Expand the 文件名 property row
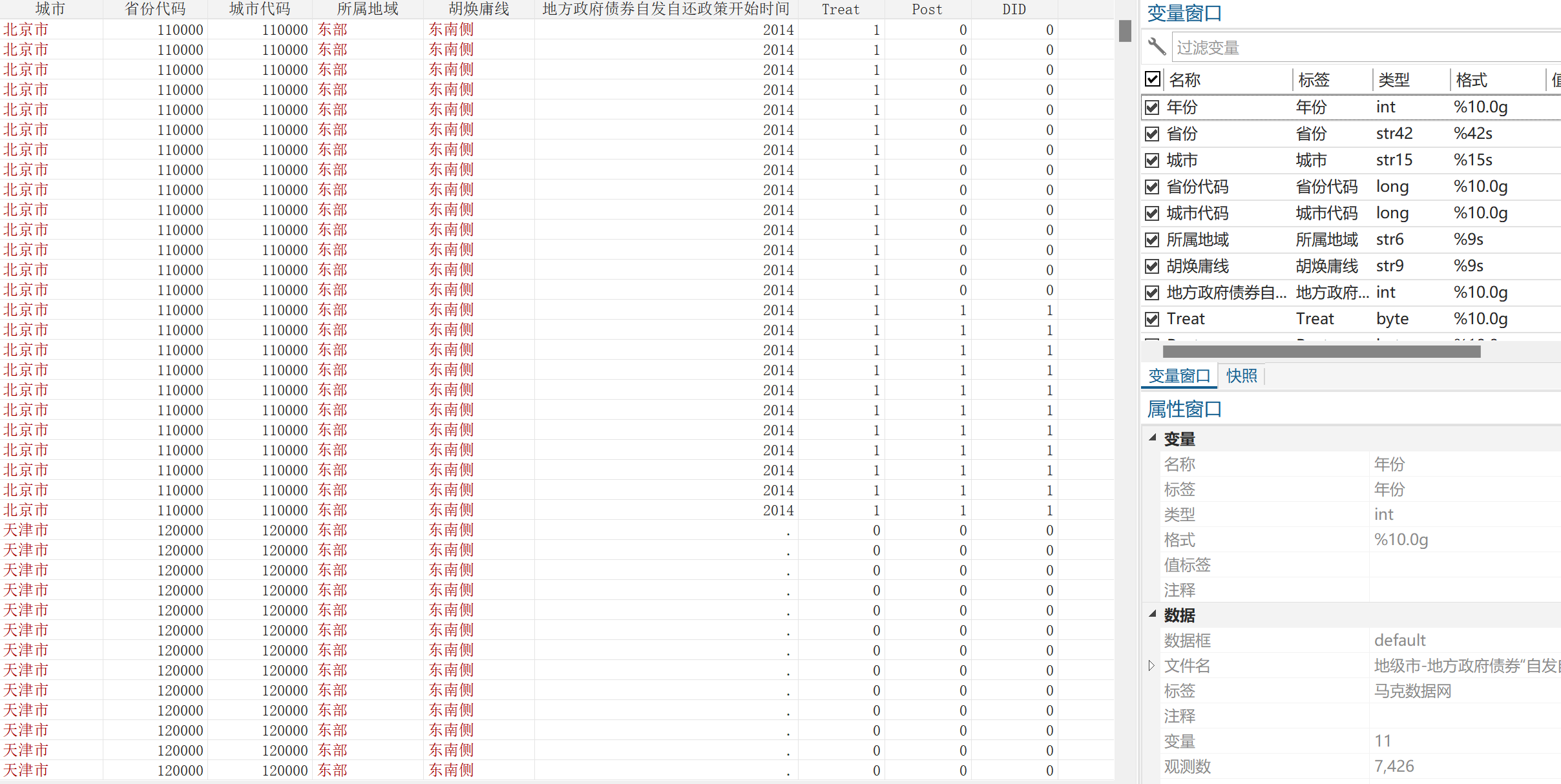 [1151, 665]
